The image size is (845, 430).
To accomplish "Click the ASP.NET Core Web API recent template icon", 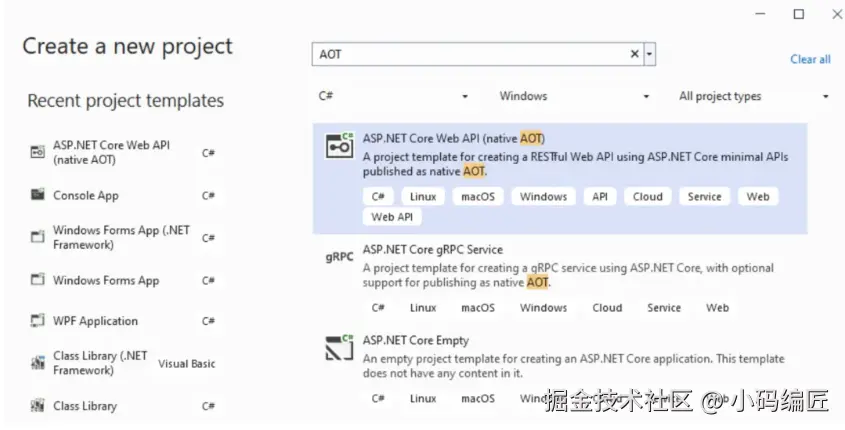I will click(37, 152).
